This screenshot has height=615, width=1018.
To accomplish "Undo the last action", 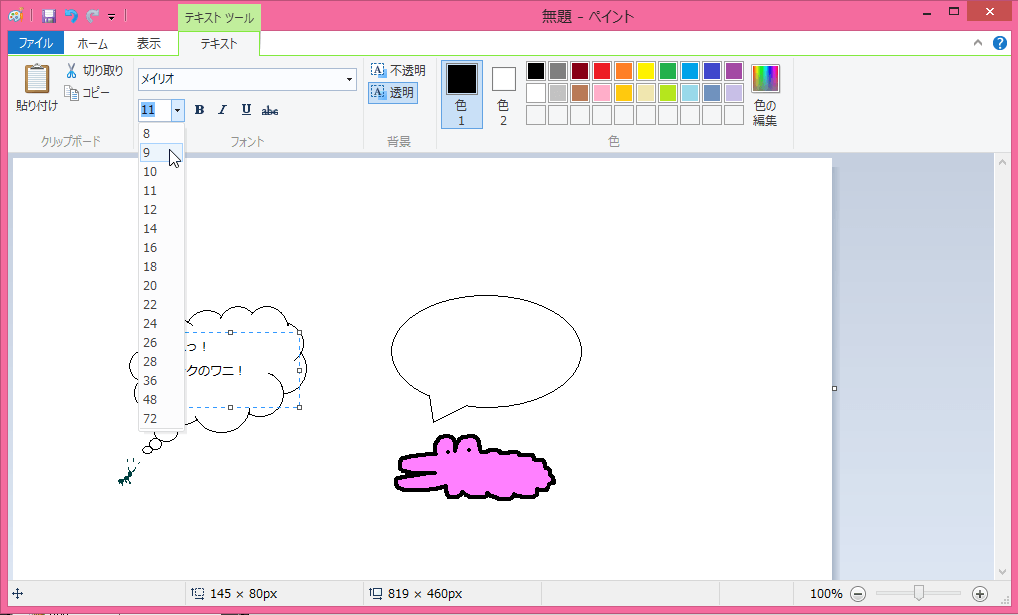I will click(x=71, y=16).
